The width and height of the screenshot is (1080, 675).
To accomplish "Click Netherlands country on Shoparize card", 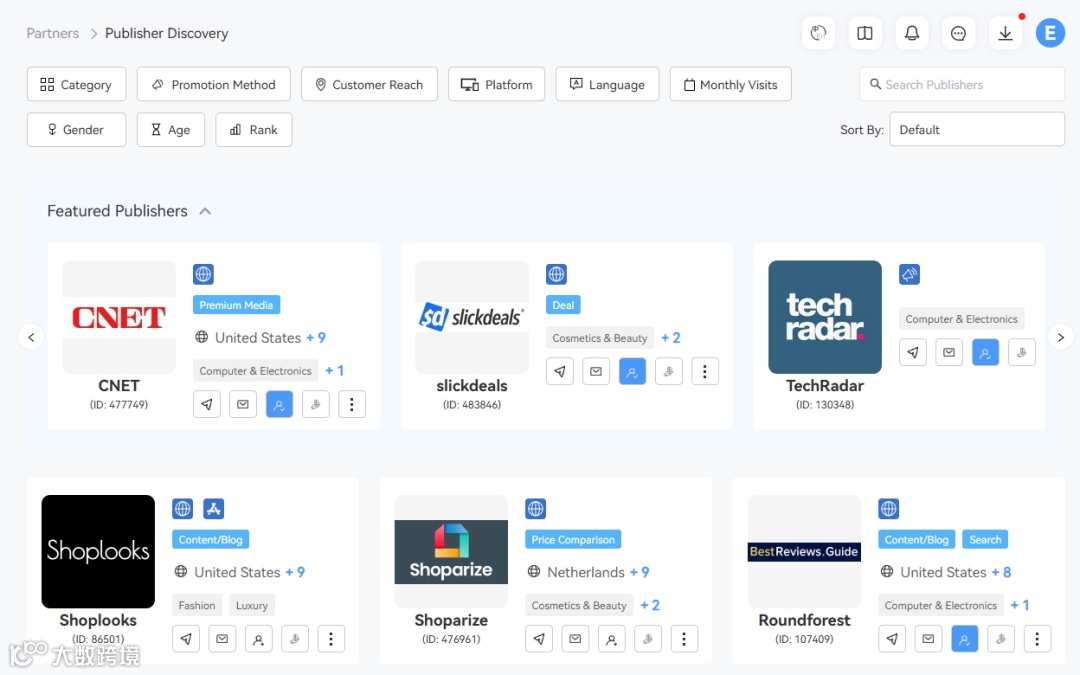I will click(585, 572).
